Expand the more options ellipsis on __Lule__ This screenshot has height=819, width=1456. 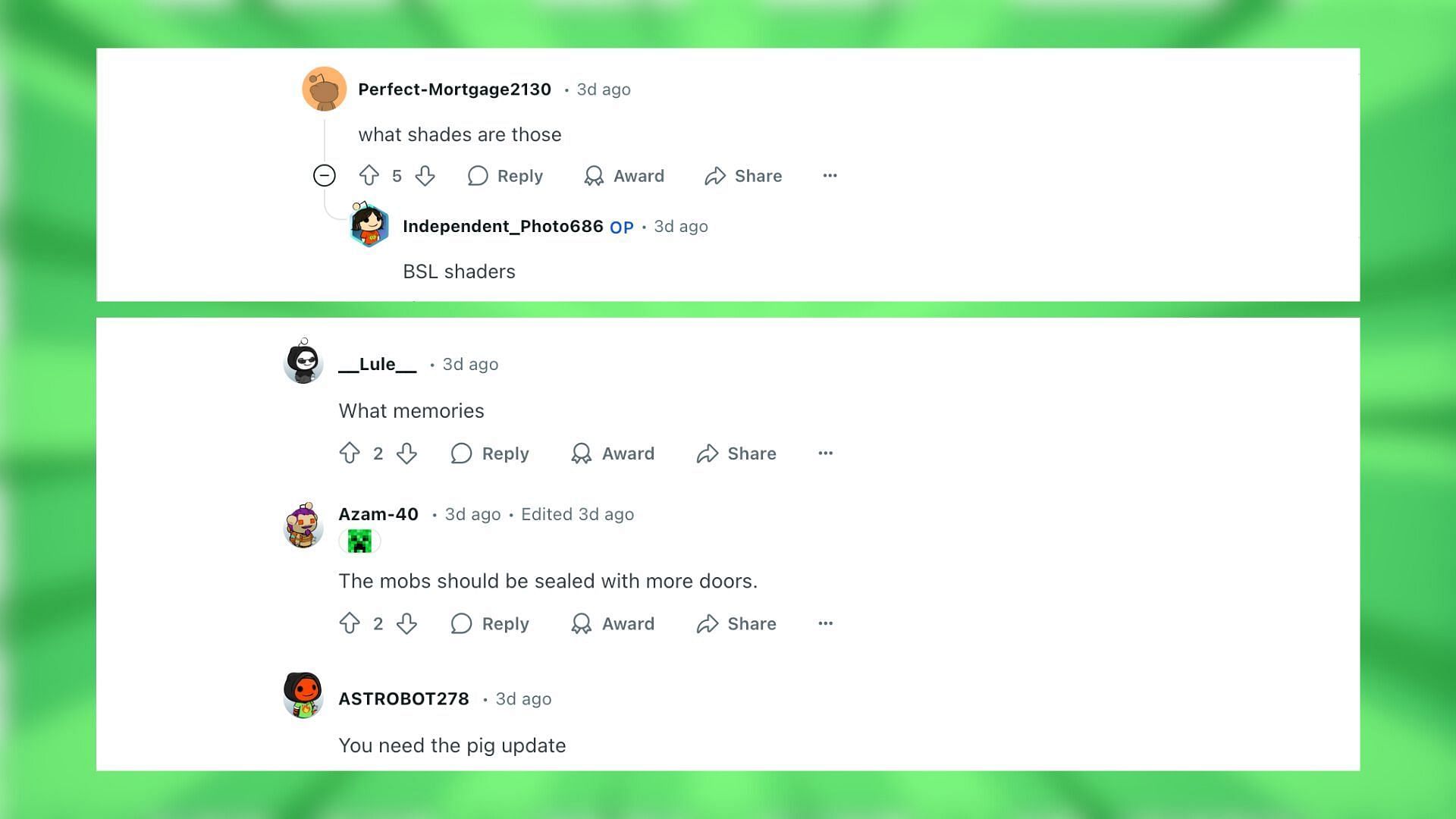coord(824,452)
